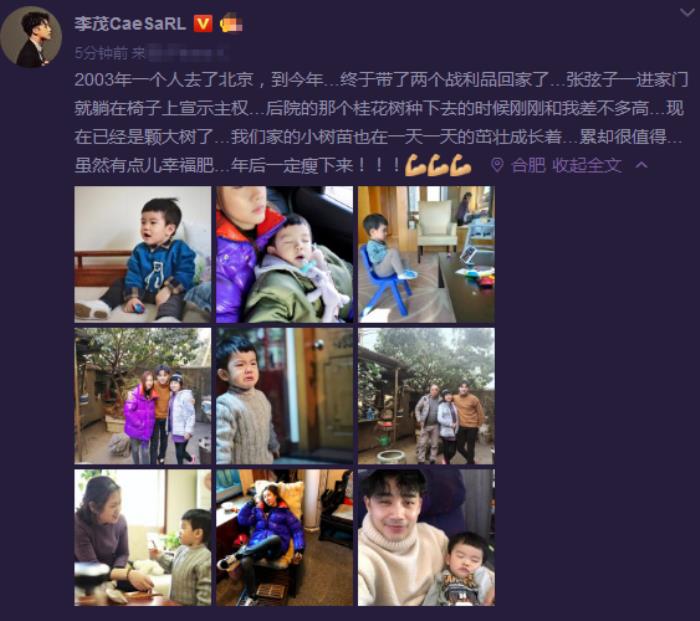Open courtyard photo of three adults
This screenshot has height=621, width=700.
point(426,396)
